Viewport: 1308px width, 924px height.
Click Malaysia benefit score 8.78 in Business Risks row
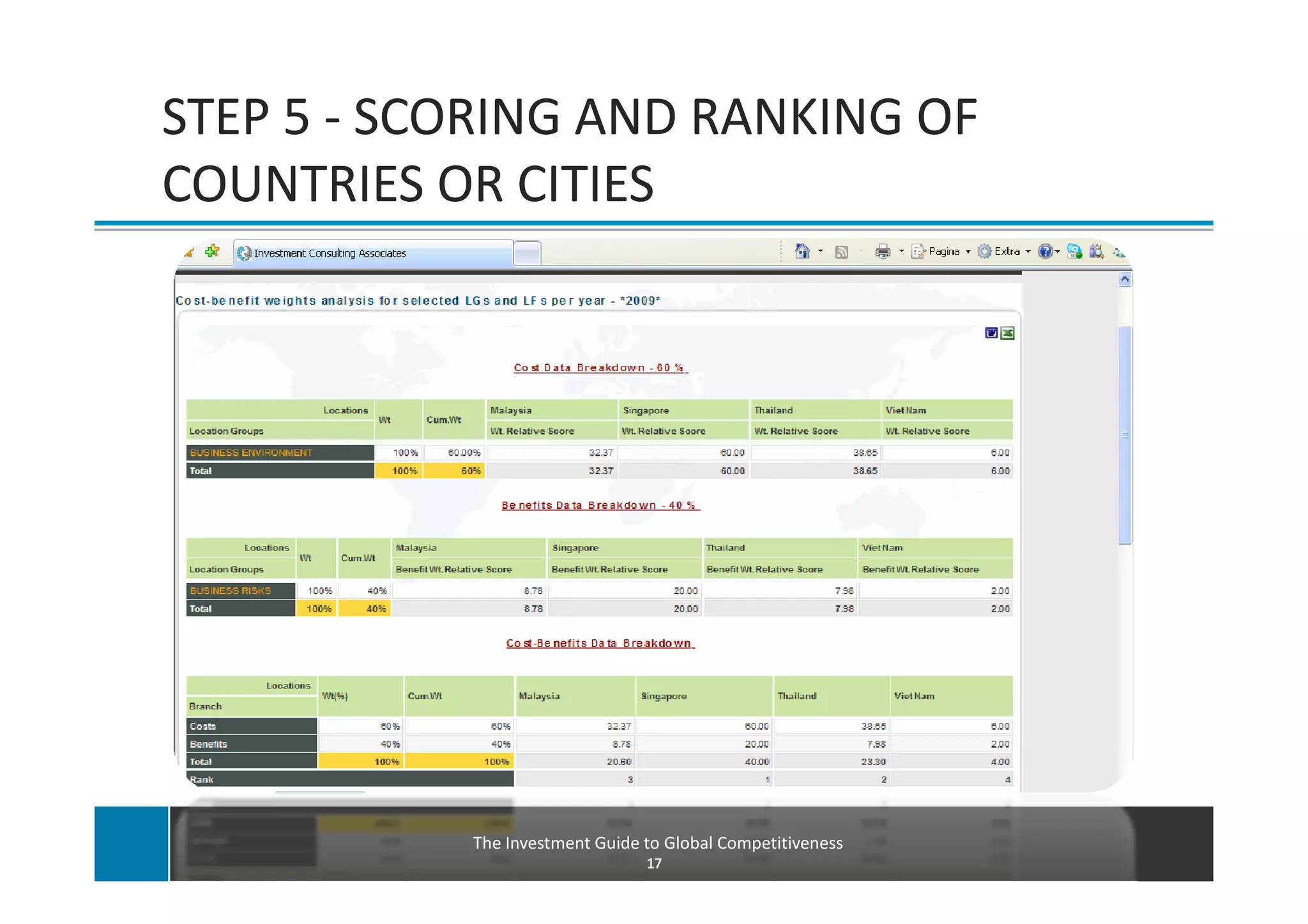[x=469, y=591]
